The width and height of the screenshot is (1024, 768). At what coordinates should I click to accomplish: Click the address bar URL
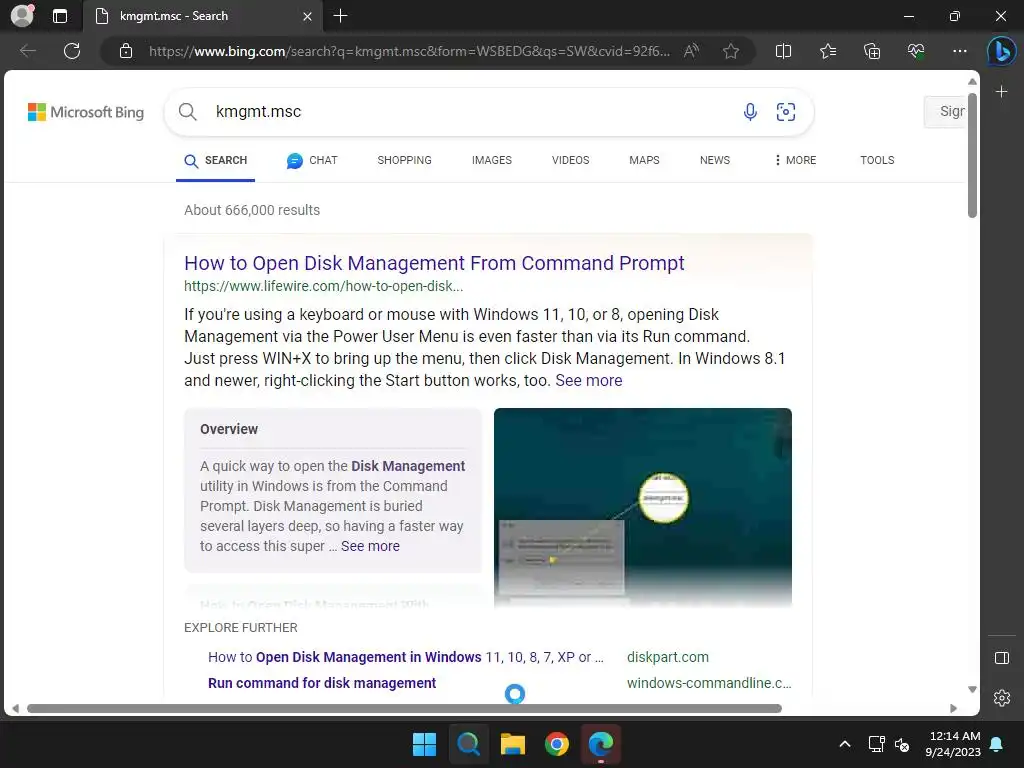[409, 51]
